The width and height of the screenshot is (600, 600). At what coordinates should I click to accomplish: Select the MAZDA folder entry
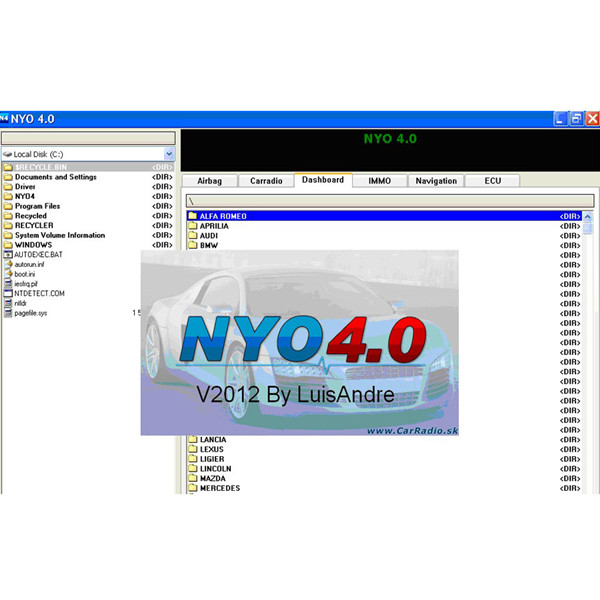point(213,479)
